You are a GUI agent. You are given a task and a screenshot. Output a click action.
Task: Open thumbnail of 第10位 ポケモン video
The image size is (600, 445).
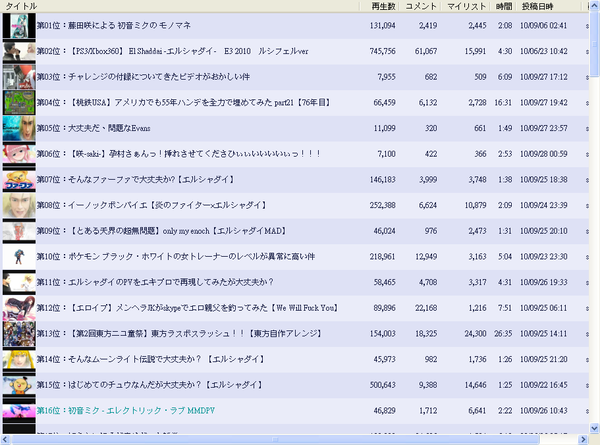pos(19,256)
